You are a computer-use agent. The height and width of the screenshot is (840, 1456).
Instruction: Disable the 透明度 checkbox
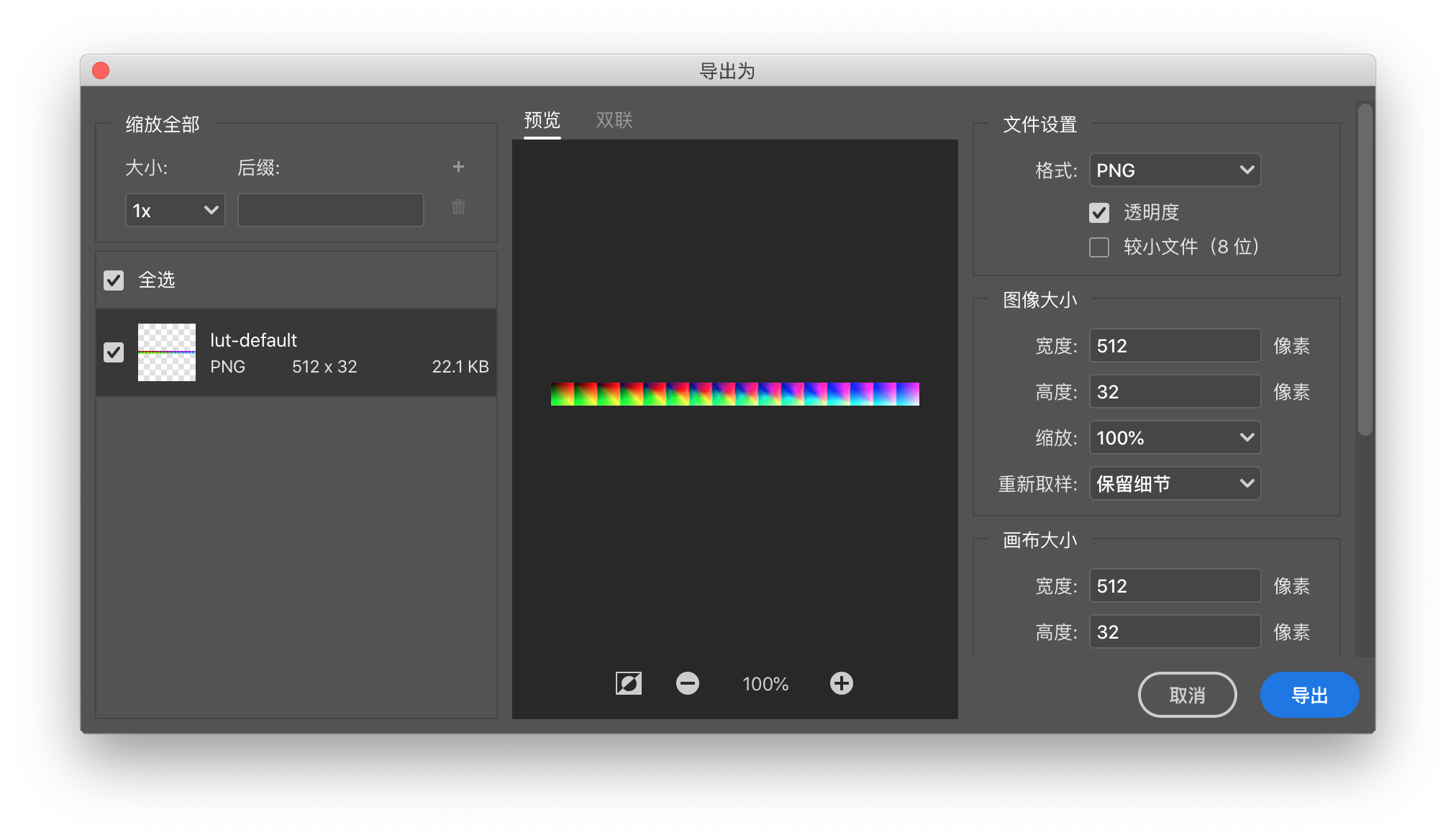click(1099, 213)
